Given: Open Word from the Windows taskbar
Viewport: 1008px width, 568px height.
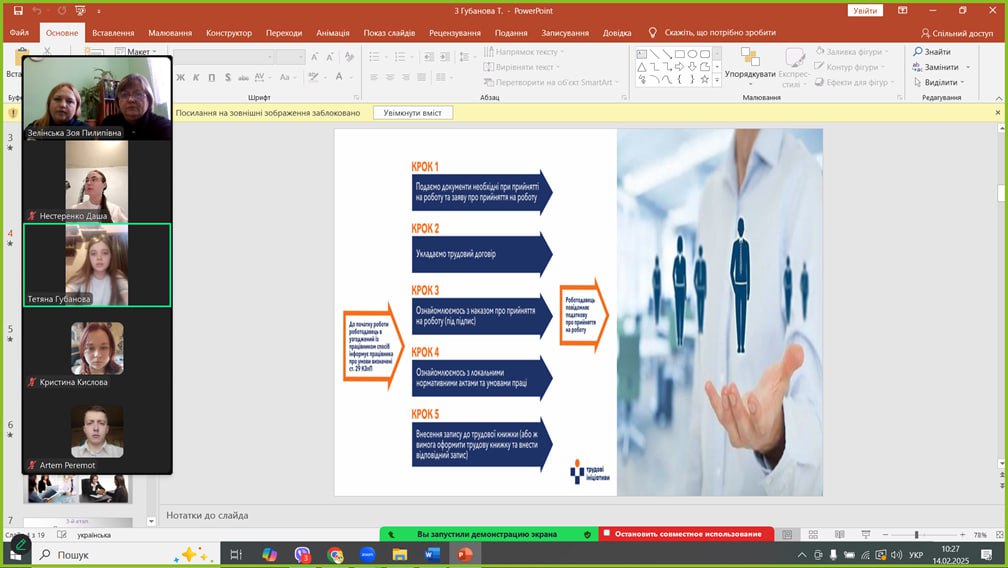Looking at the screenshot, I should coord(432,554).
